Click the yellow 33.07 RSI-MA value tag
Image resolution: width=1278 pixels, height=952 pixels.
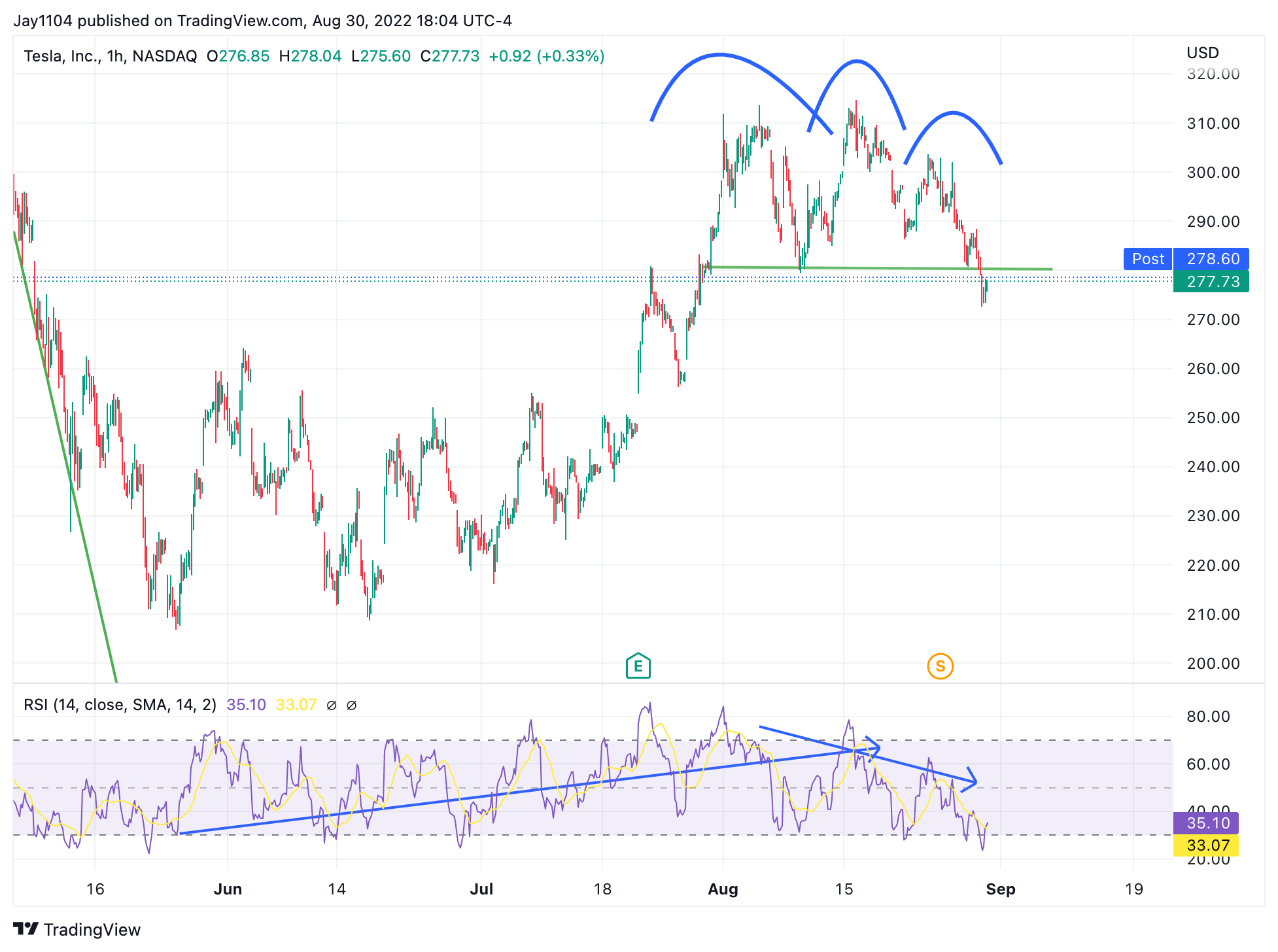pyautogui.click(x=1206, y=845)
